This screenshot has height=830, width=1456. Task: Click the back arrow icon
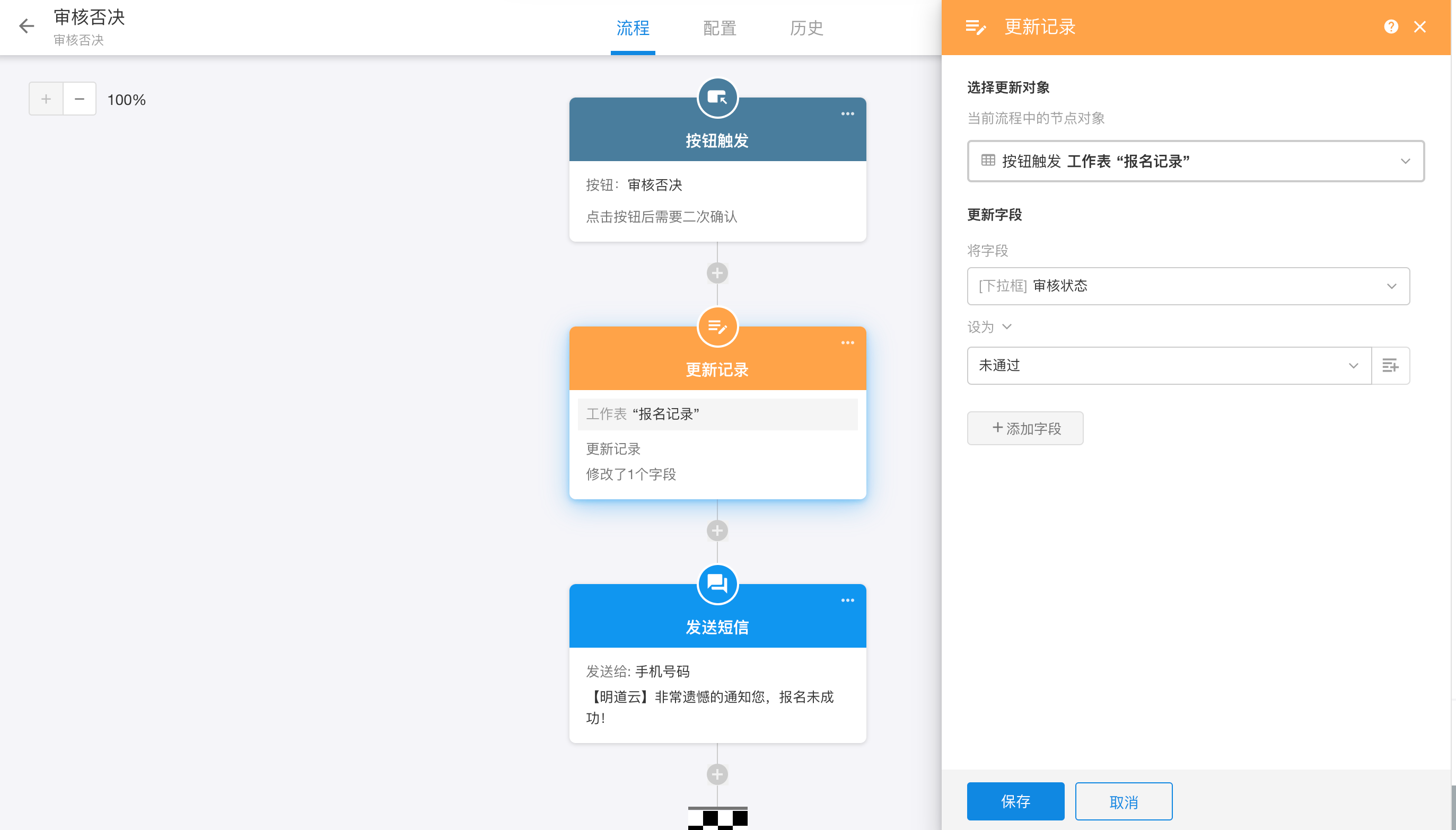pyautogui.click(x=26, y=26)
